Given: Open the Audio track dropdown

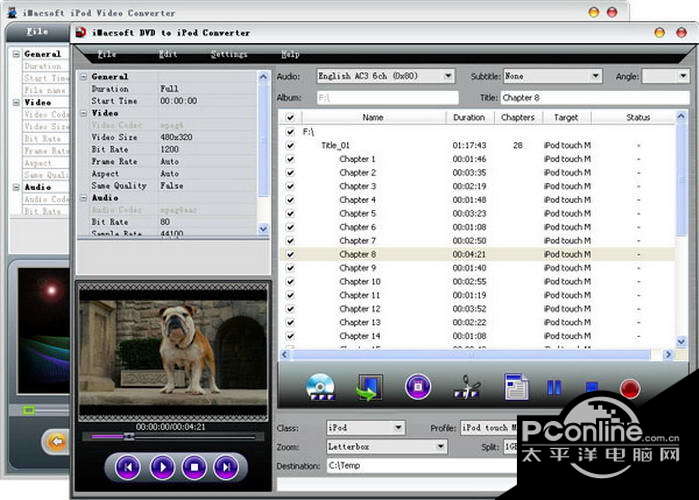Looking at the screenshot, I should click(x=447, y=76).
